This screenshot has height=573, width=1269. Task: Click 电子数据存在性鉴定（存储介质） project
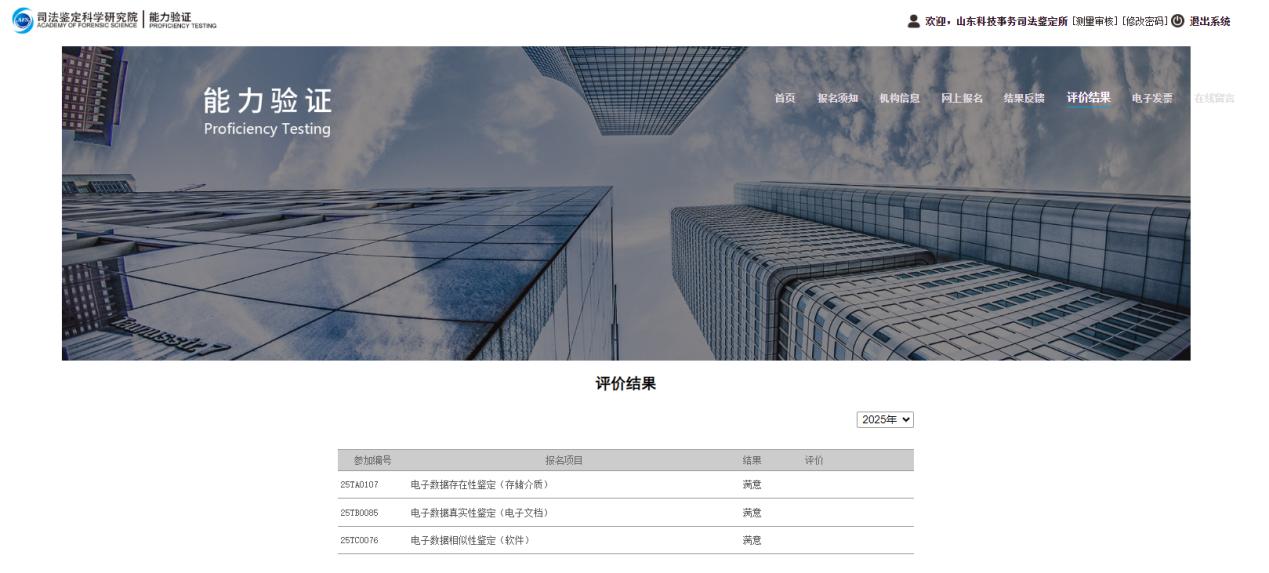coord(480,485)
